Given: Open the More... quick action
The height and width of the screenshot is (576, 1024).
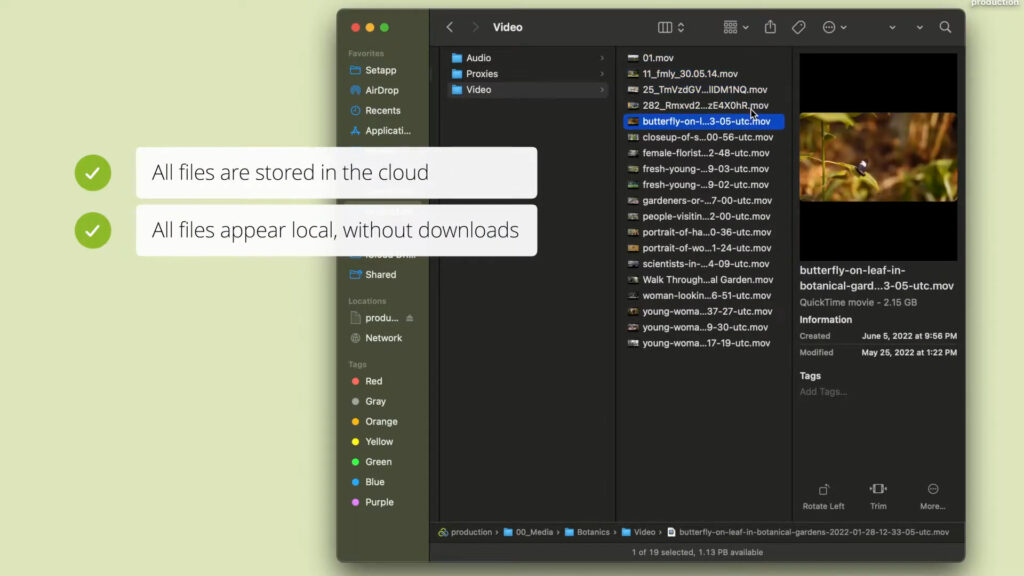Looking at the screenshot, I should pyautogui.click(x=931, y=492).
